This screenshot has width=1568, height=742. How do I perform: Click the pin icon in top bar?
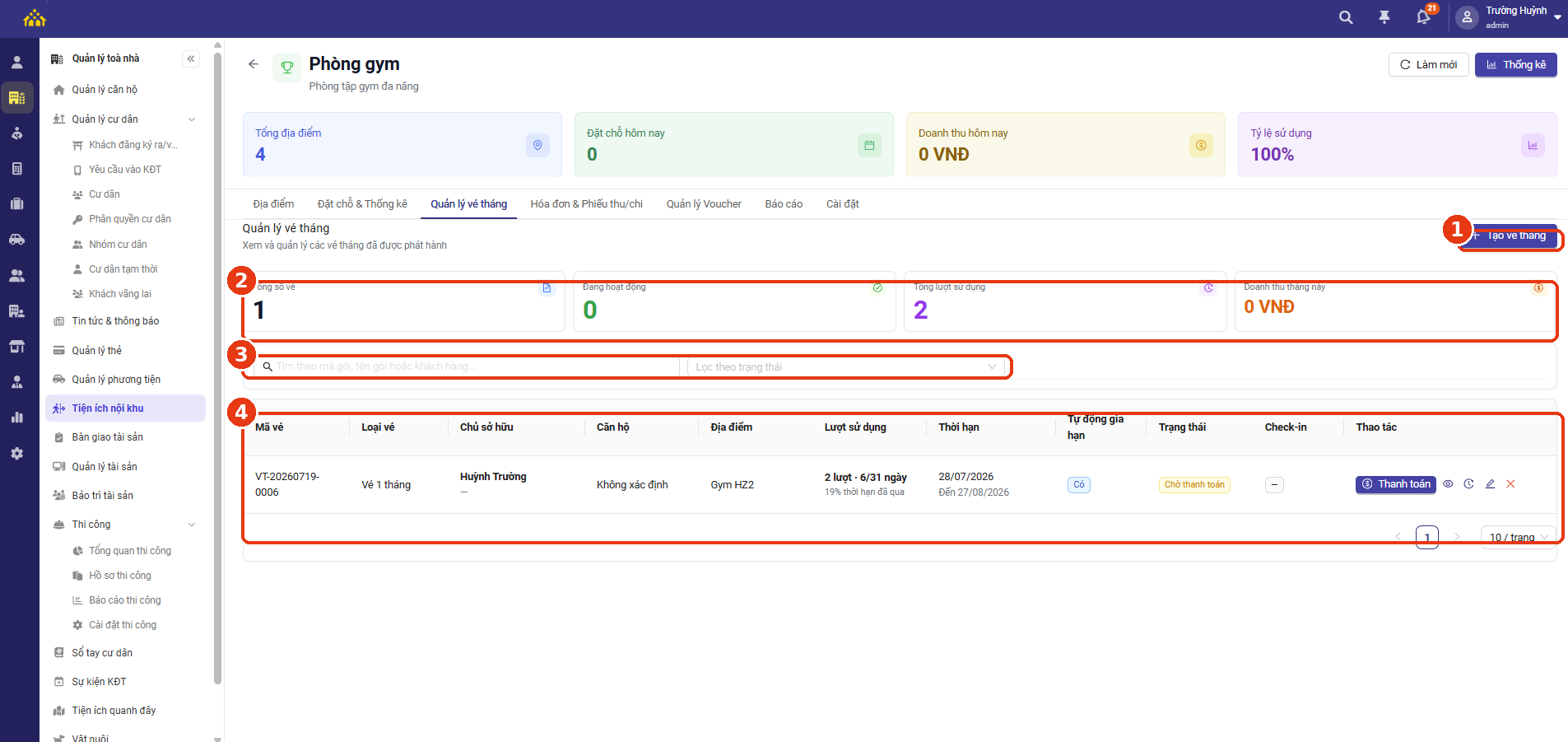(x=1384, y=17)
